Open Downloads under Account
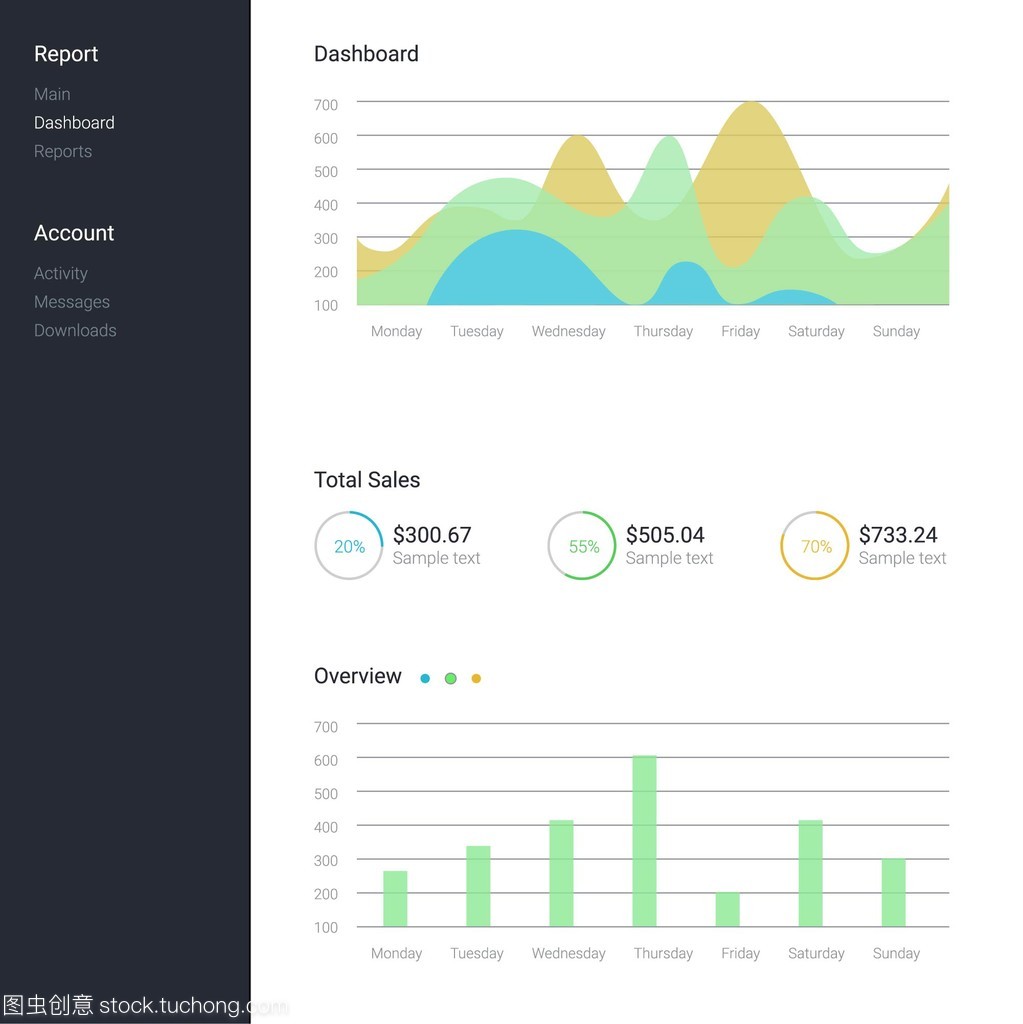The height and width of the screenshot is (1024, 1023). [x=75, y=330]
